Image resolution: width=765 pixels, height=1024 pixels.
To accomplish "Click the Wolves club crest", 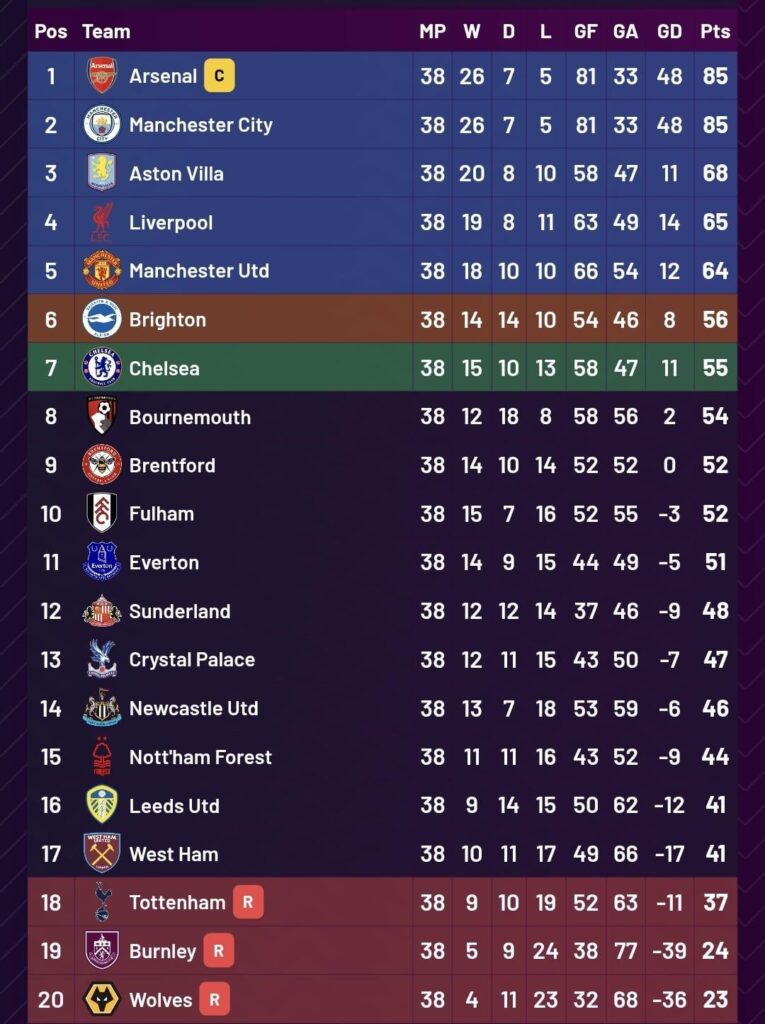I will pos(100,999).
